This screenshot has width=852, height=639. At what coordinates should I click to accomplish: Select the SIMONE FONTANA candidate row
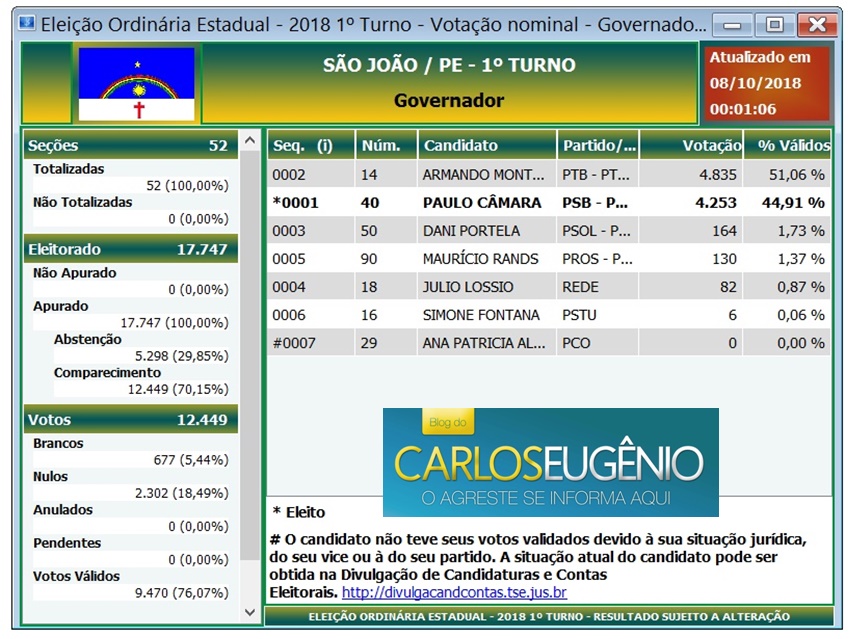(x=549, y=315)
